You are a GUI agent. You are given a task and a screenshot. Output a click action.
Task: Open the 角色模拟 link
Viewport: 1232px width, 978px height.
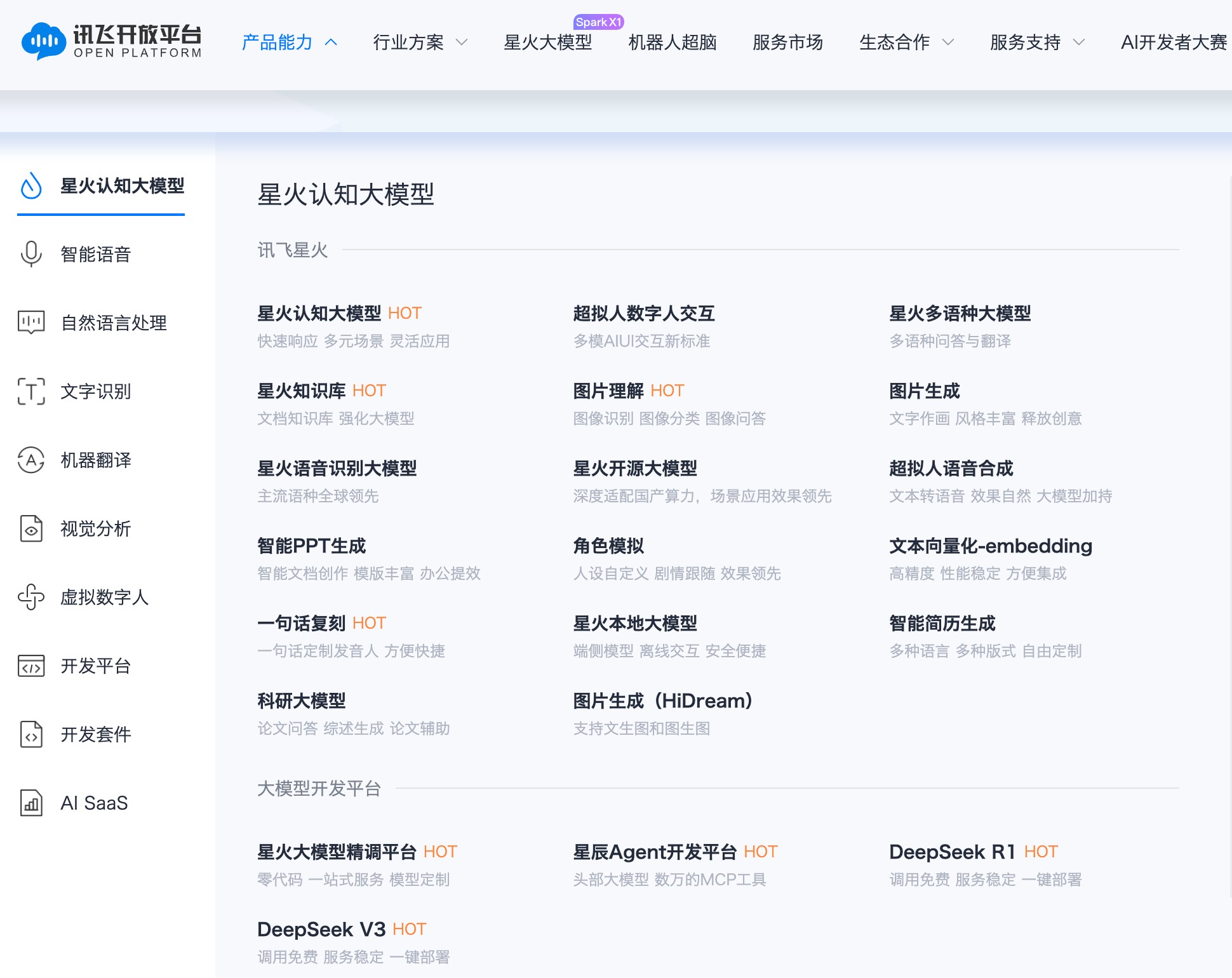point(608,546)
